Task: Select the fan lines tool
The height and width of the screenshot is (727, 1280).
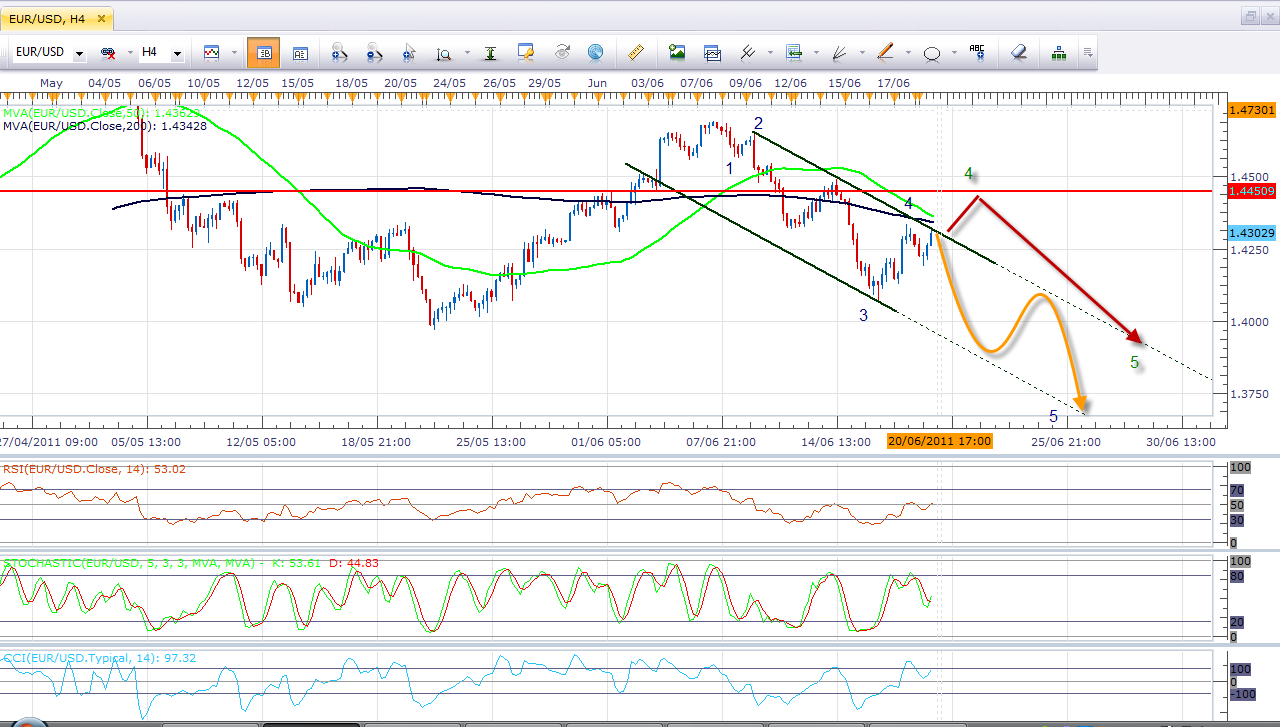Action: [839, 52]
